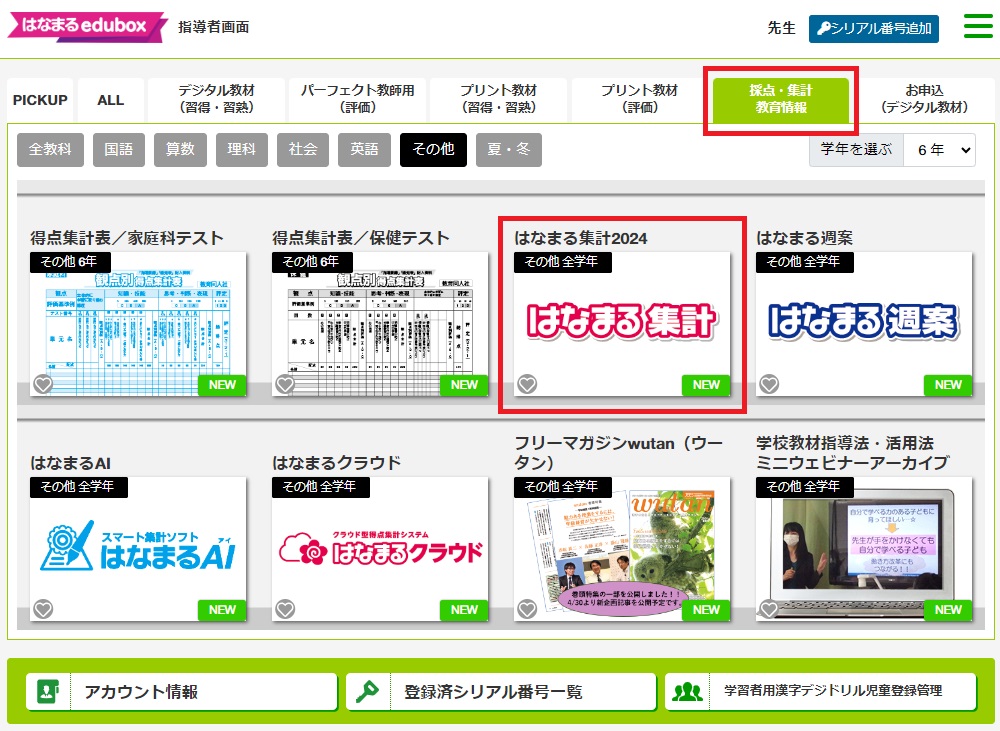Toggle heart on はなまる集計2024 card
The width and height of the screenshot is (1000, 731).
pyautogui.click(x=527, y=384)
